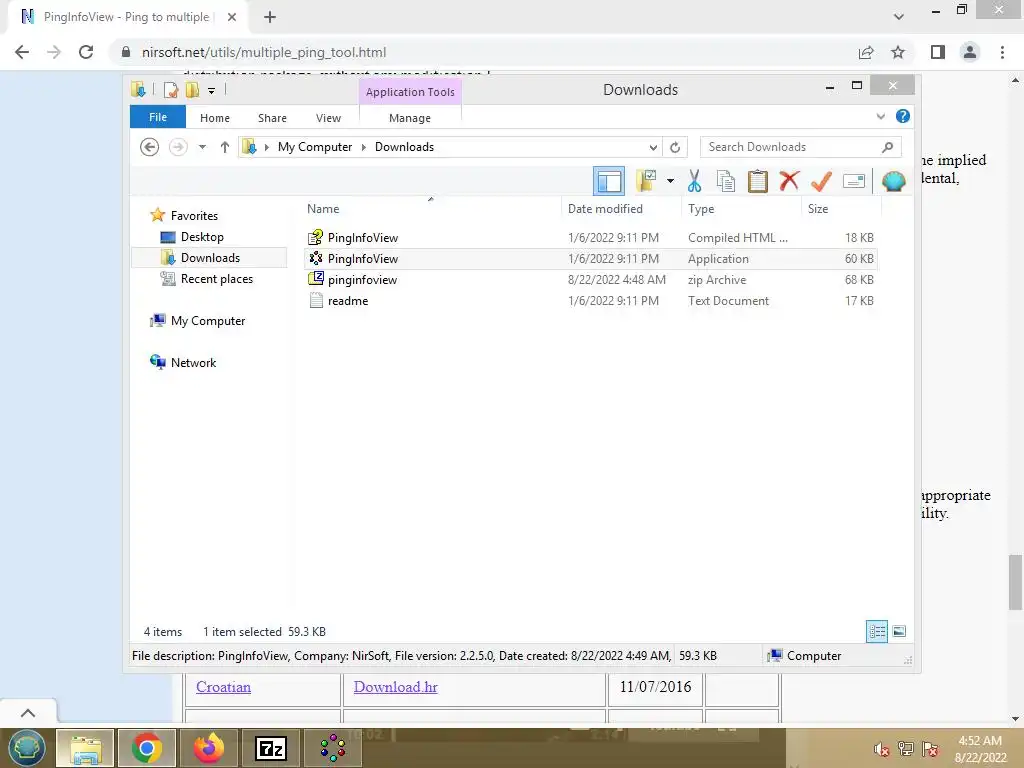Click the Croatian language link
Viewport: 1024px width, 768px height.
[x=223, y=687]
